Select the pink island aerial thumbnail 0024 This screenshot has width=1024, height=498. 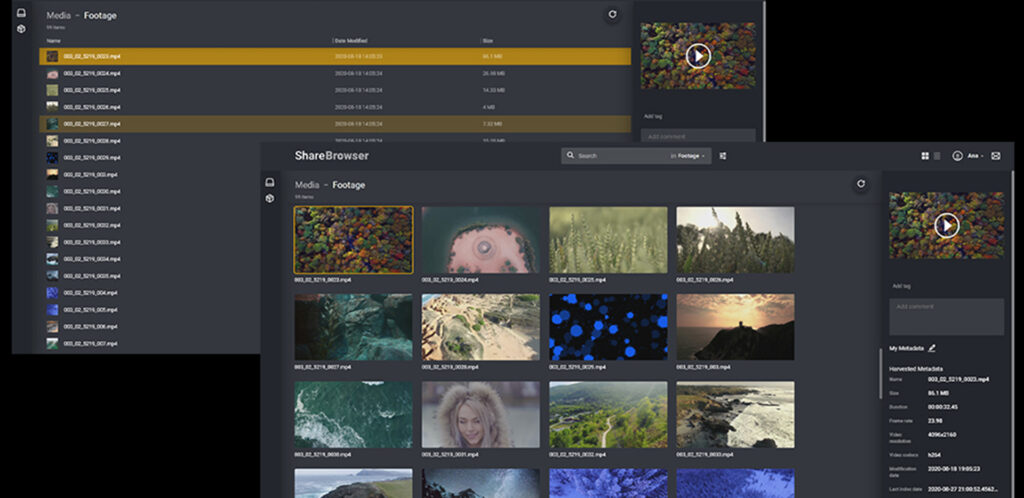(x=481, y=240)
